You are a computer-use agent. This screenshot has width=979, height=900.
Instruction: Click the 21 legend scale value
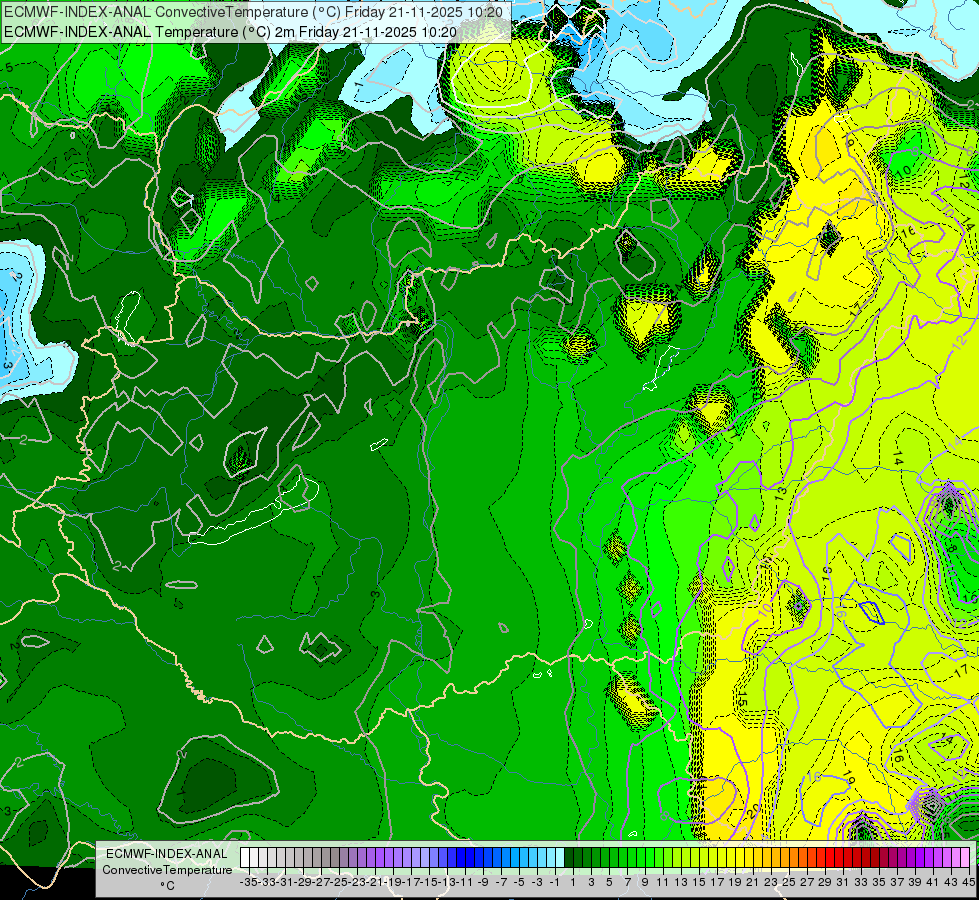click(x=752, y=883)
